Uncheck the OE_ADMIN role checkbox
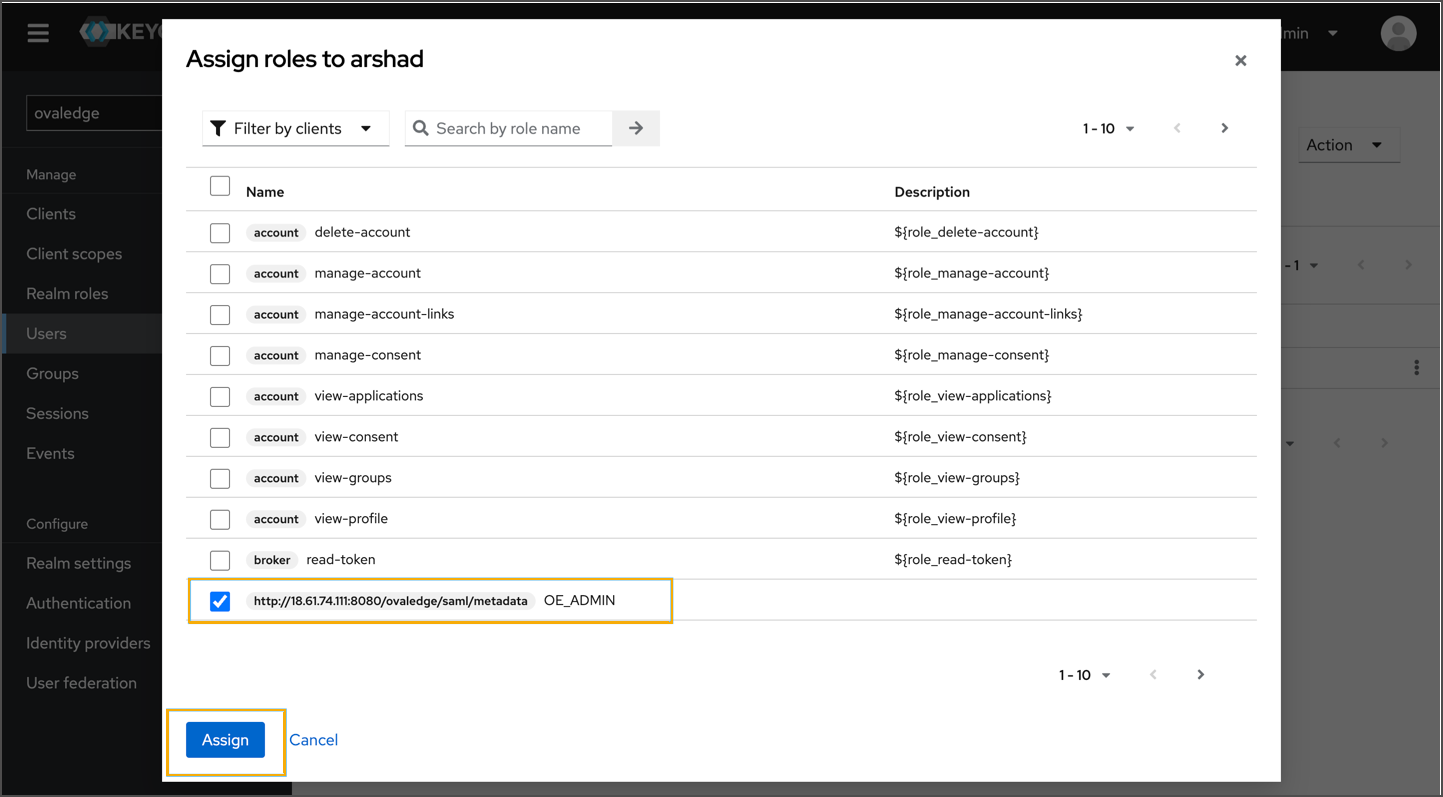 click(x=220, y=601)
